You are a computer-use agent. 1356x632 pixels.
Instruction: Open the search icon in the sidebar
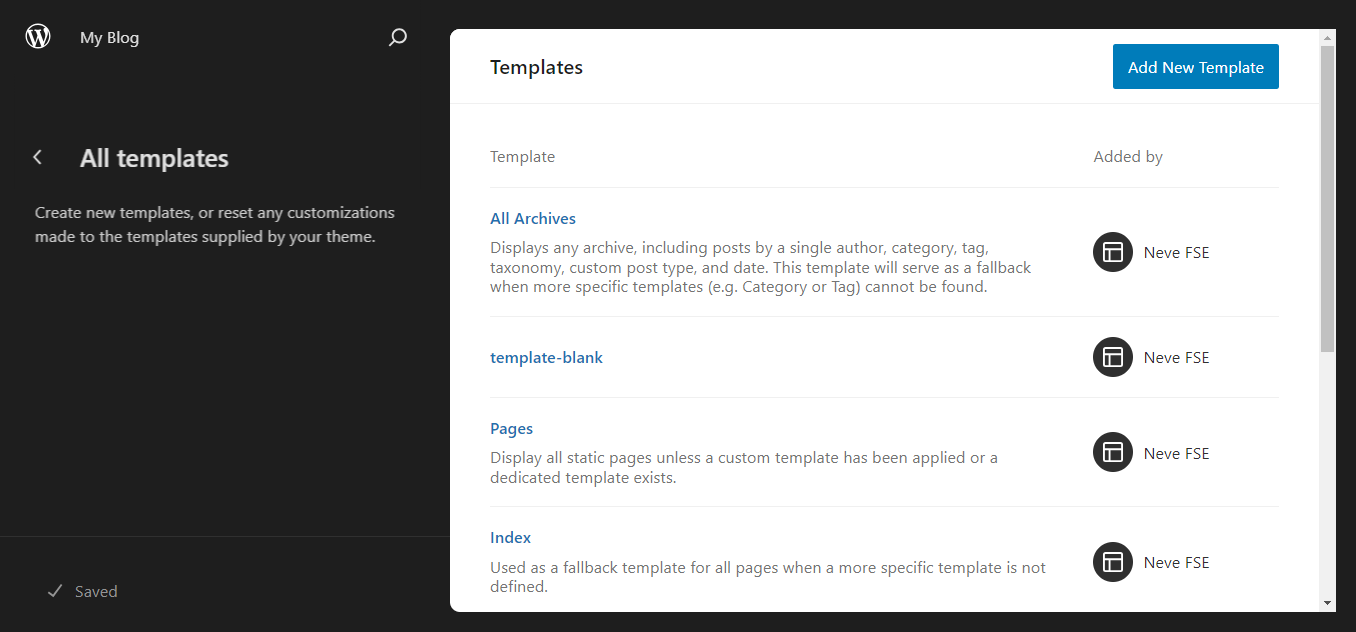click(397, 36)
